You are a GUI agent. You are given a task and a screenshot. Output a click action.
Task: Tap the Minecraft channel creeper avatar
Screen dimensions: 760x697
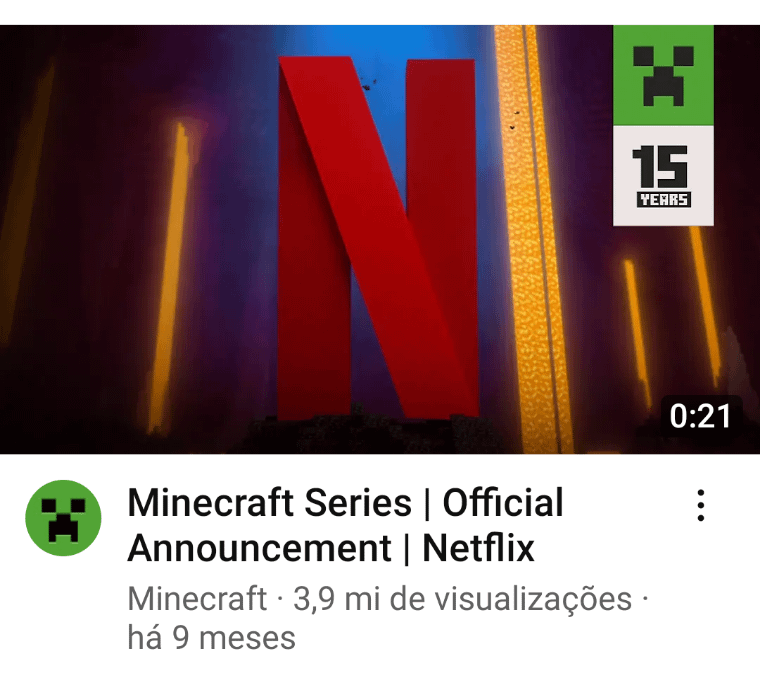point(63,518)
